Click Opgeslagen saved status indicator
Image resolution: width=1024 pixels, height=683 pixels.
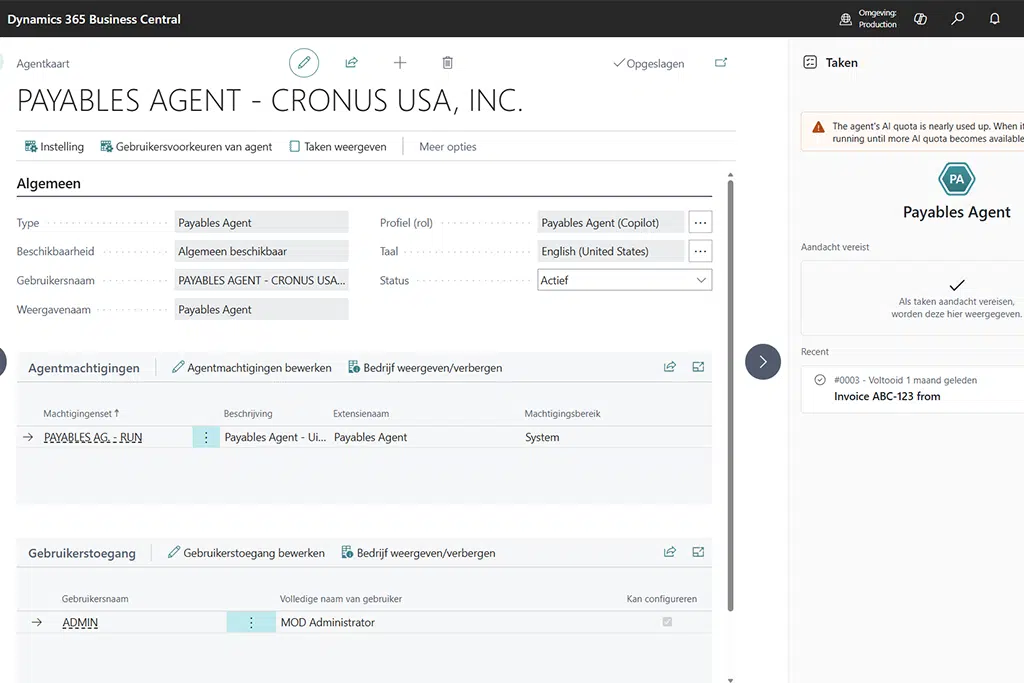pos(648,63)
